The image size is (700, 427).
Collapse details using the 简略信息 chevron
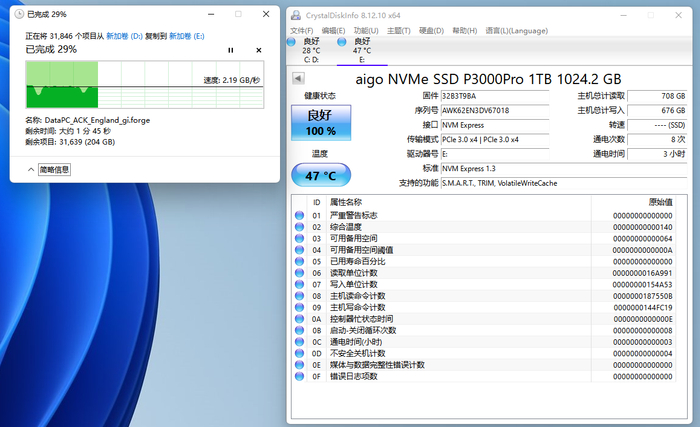tap(31, 169)
